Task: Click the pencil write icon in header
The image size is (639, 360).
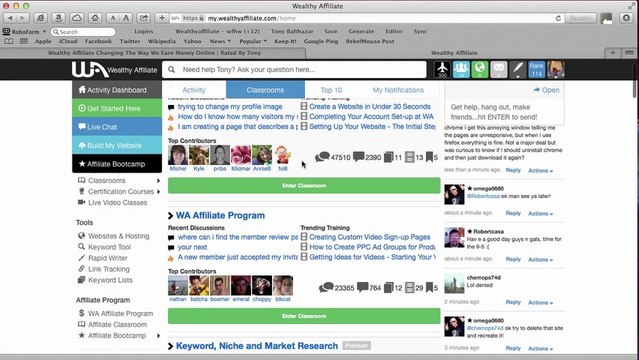Action: pyautogui.click(x=518, y=69)
